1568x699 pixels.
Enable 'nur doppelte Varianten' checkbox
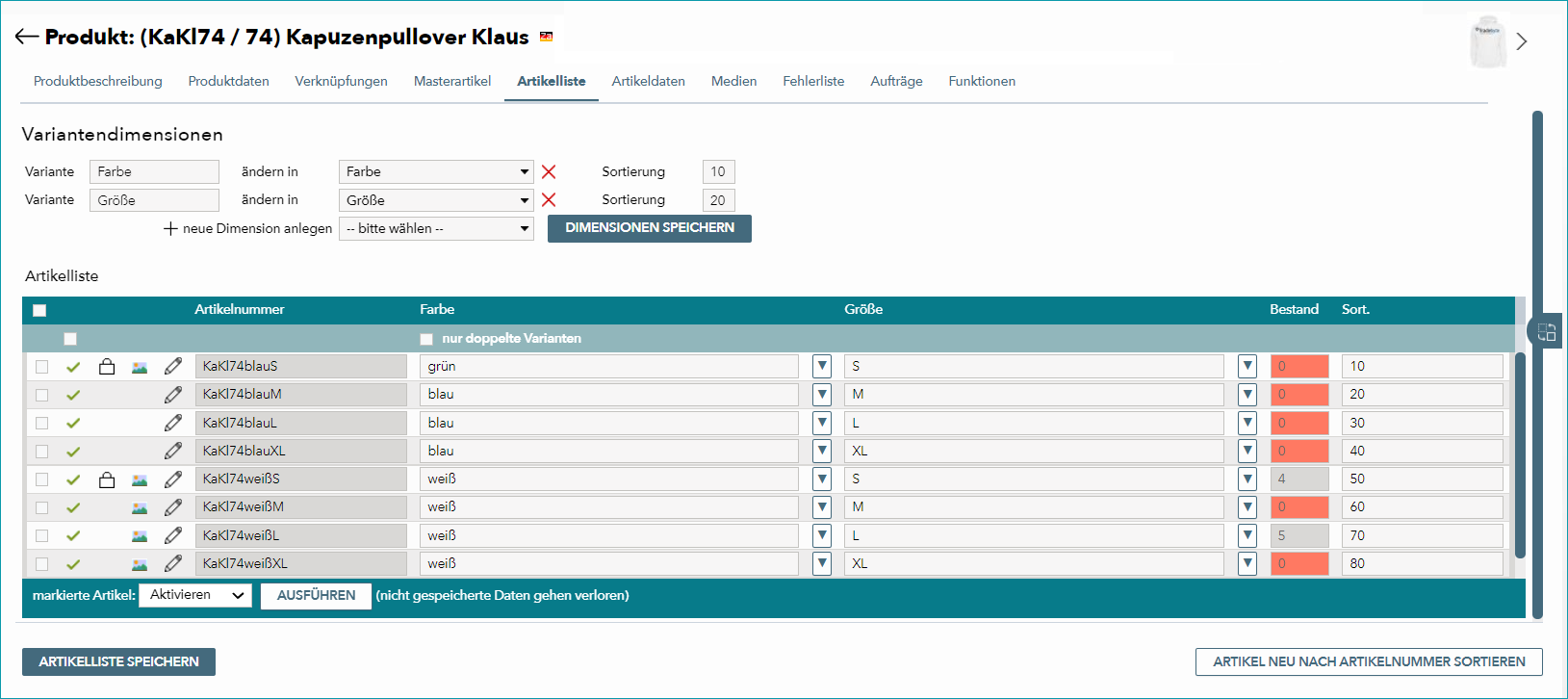click(426, 339)
